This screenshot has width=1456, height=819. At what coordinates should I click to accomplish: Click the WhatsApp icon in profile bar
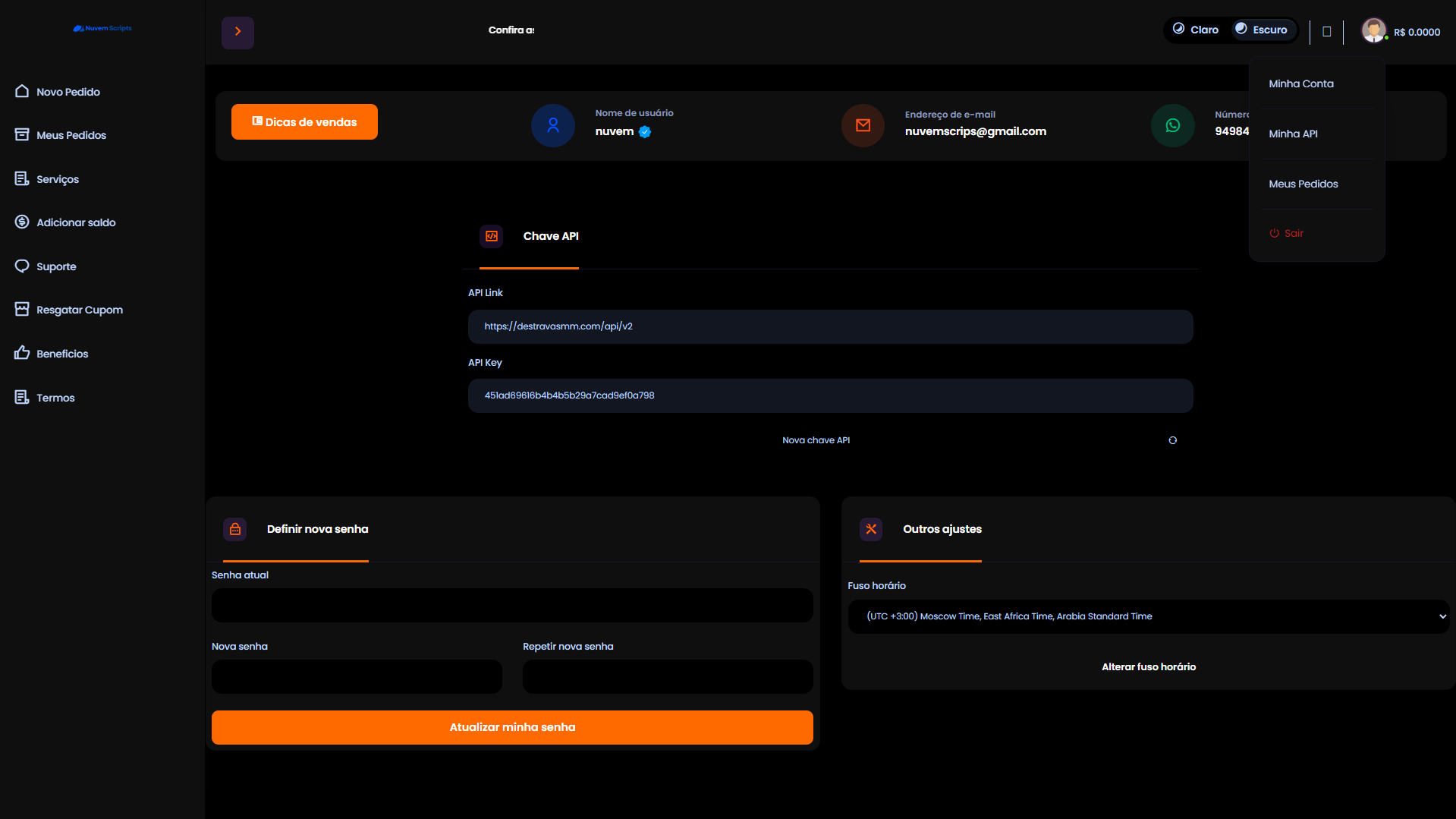pos(1172,126)
